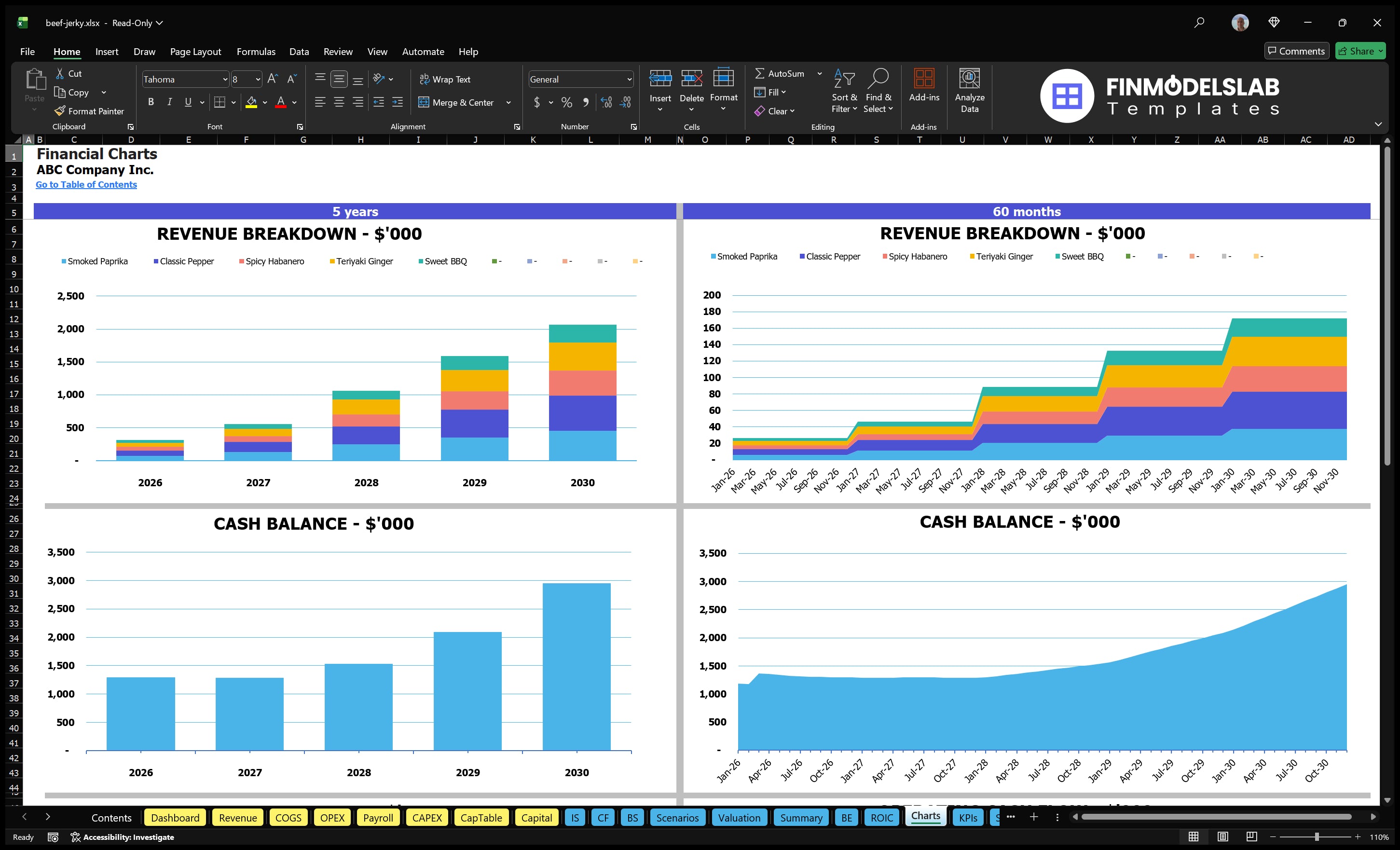Expand the Clear options menu
This screenshot has height=850, width=1400.
[793, 111]
